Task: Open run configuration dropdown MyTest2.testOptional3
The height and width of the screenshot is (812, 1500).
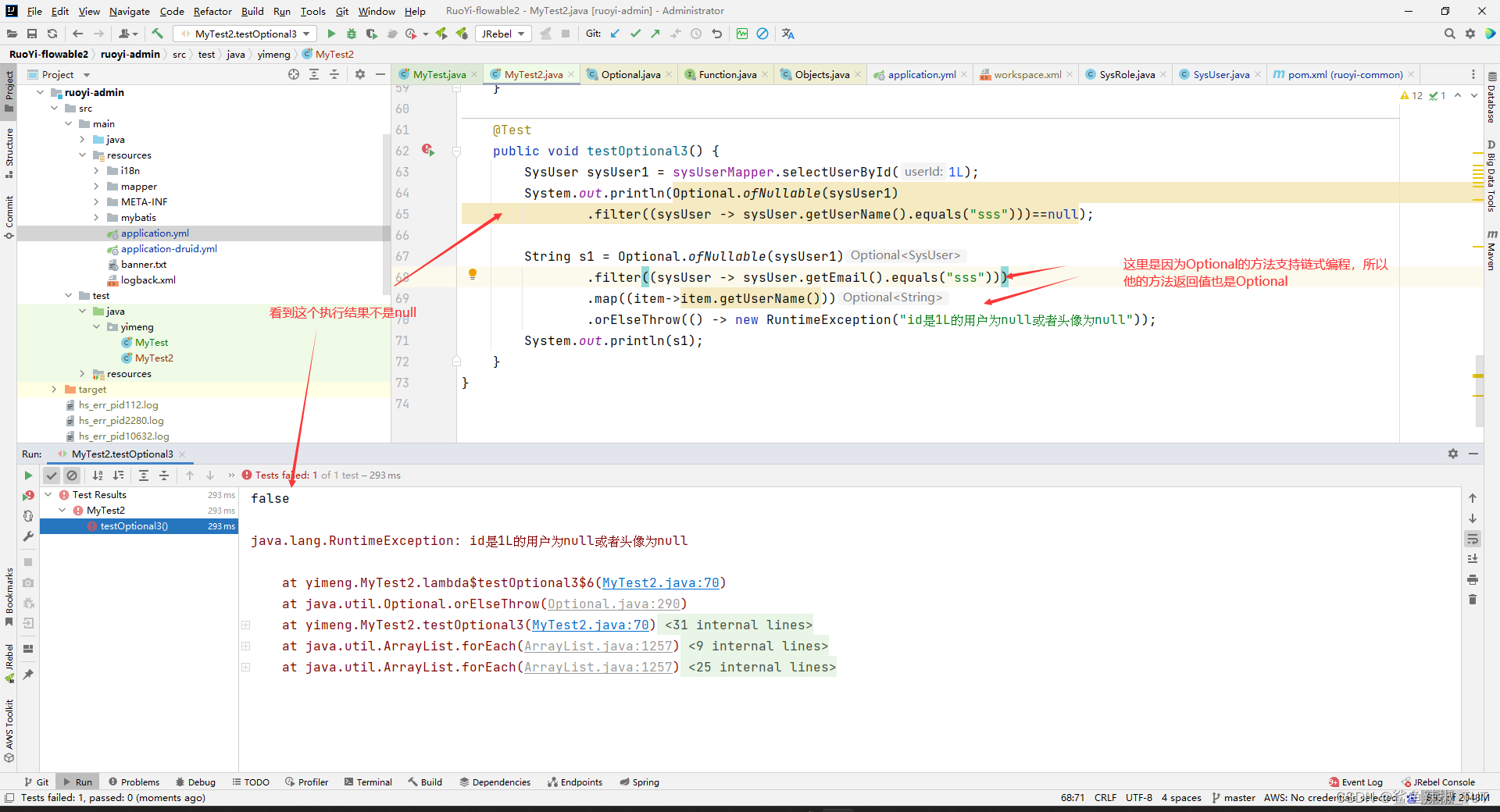Action: [x=246, y=34]
